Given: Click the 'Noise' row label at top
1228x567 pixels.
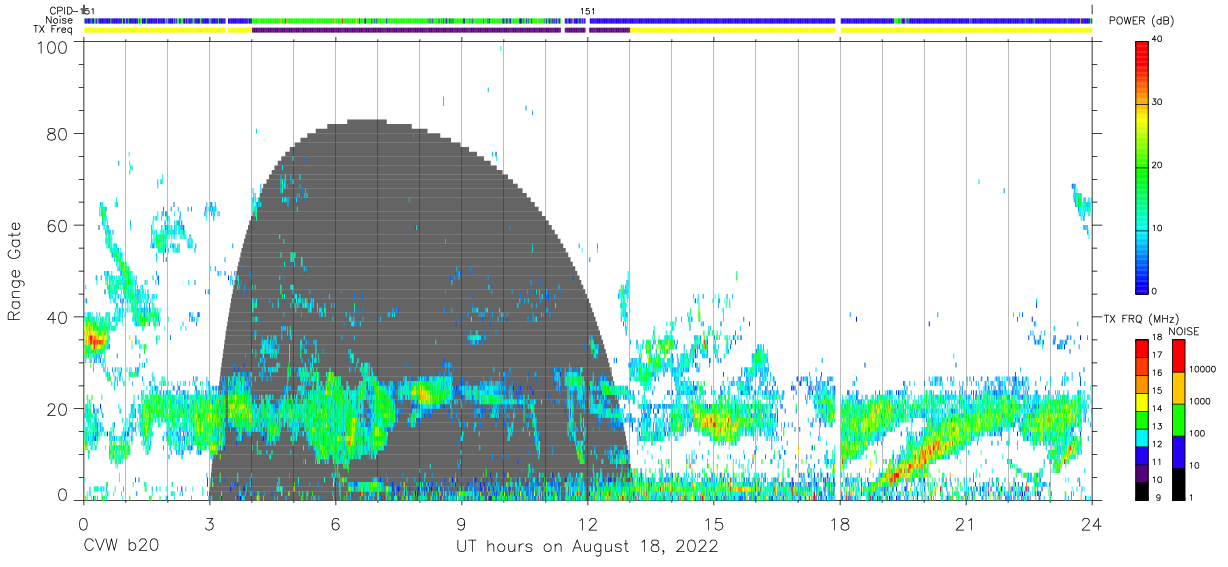Looking at the screenshot, I should 60,20.
